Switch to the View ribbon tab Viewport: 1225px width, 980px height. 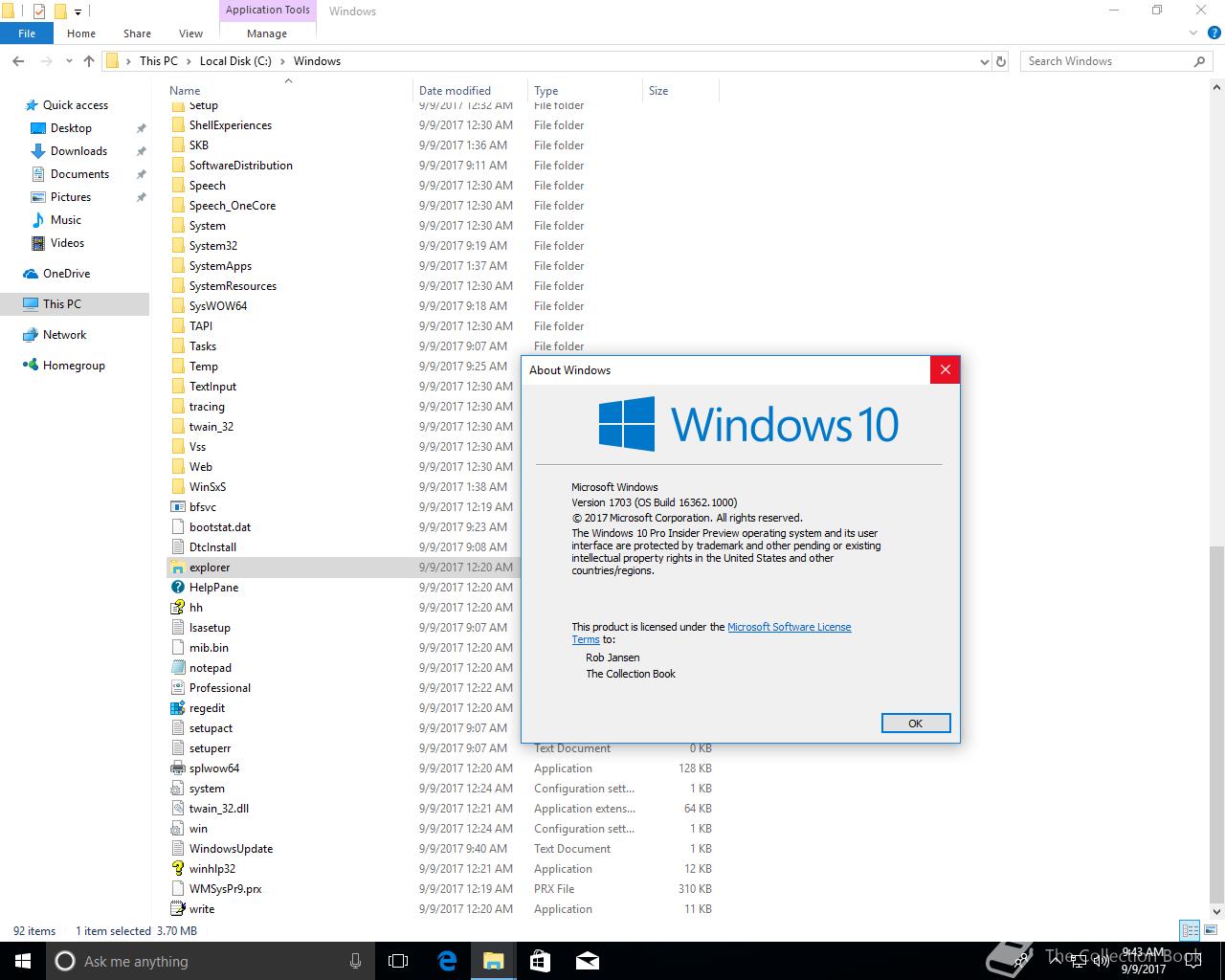point(190,33)
